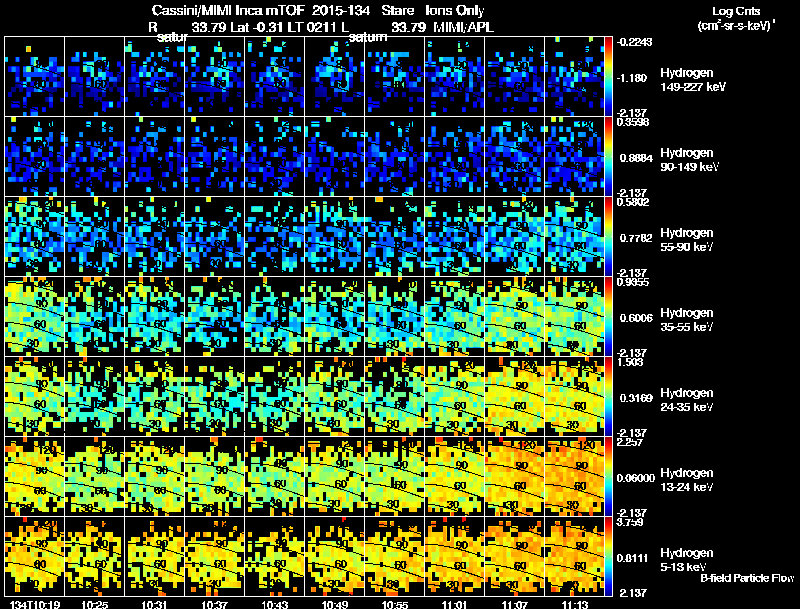Click the 'Hydrogen 90-149 keV' row label
The height and width of the screenshot is (609, 800).
tap(690, 160)
